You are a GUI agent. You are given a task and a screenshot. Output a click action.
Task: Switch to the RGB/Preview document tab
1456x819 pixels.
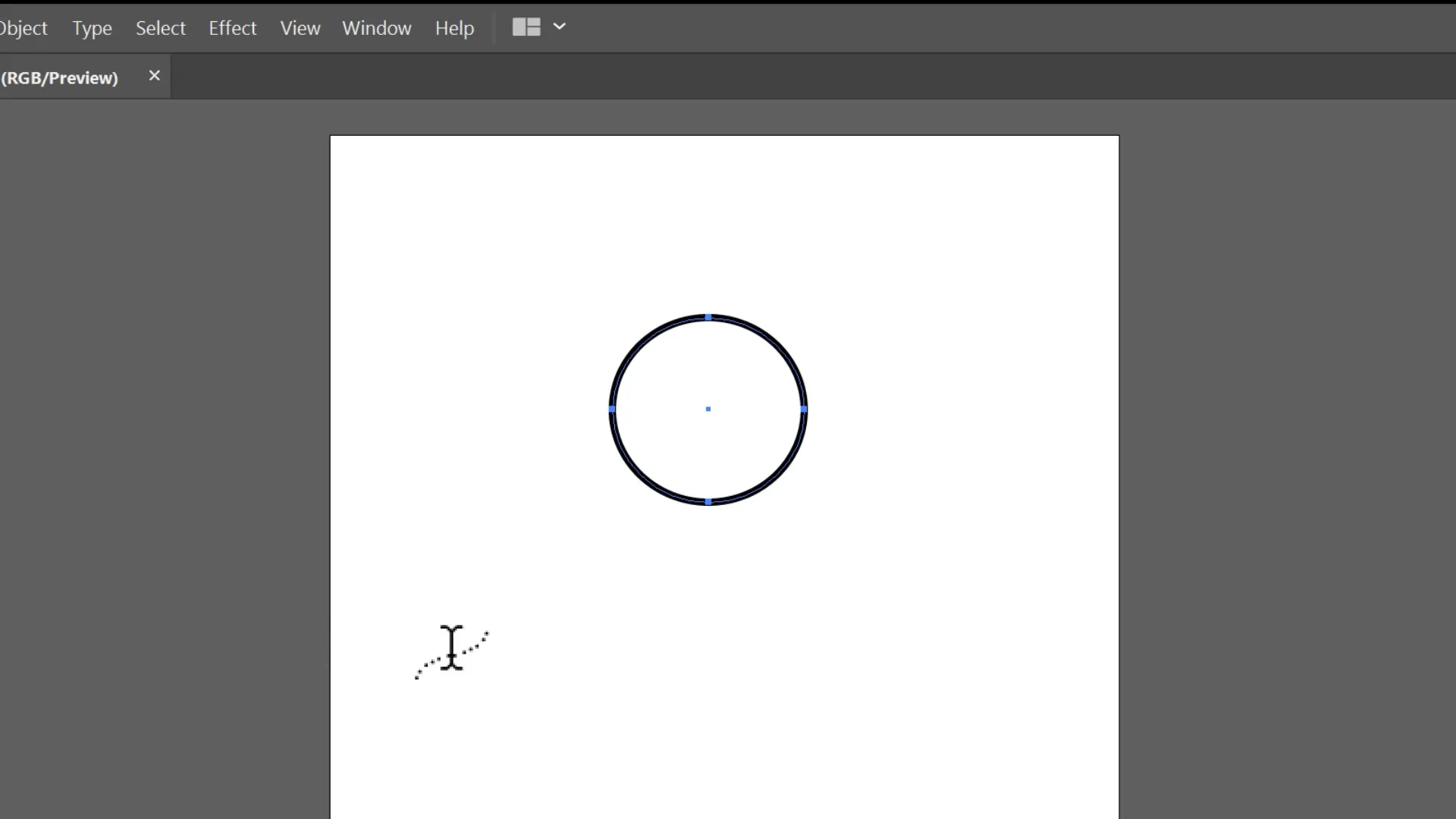61,77
